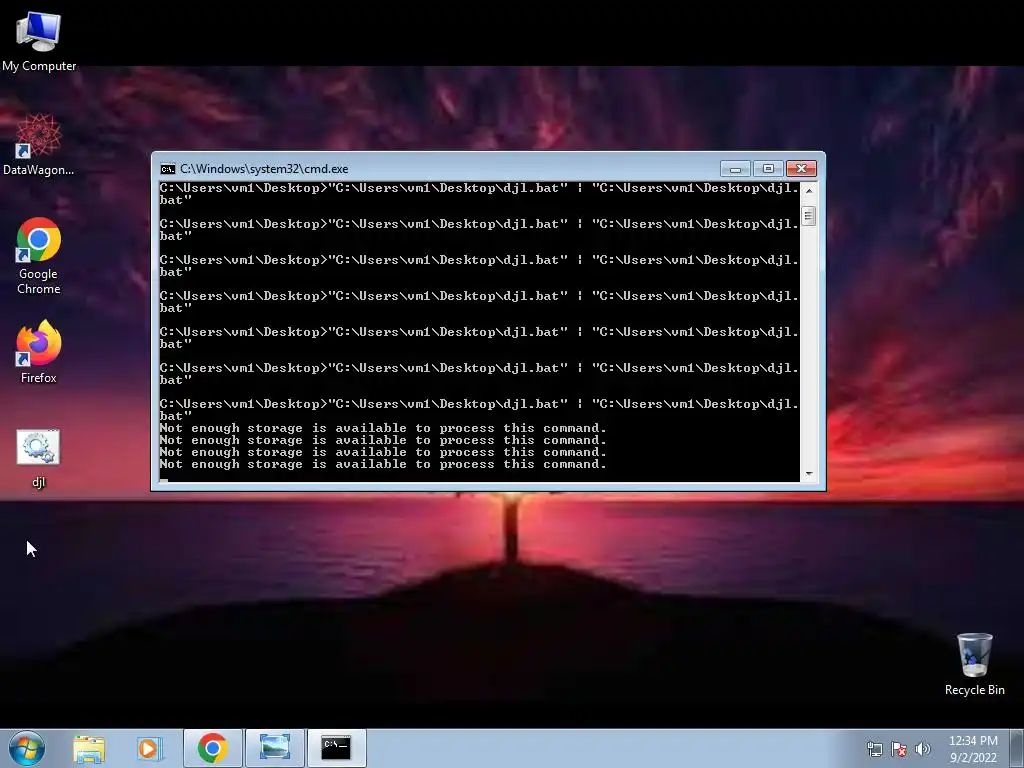Launch Google Chrome from the desktop
Image resolution: width=1024 pixels, height=768 pixels.
coord(39,255)
